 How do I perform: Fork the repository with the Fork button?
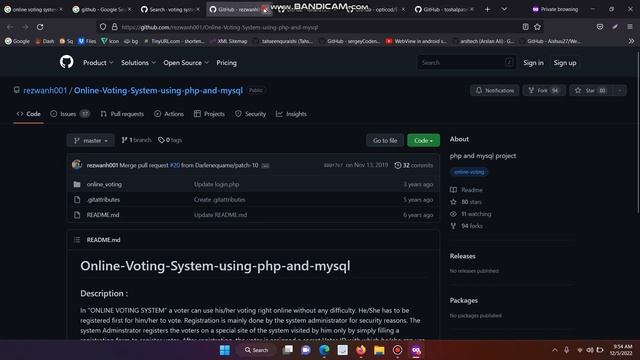[x=544, y=91]
